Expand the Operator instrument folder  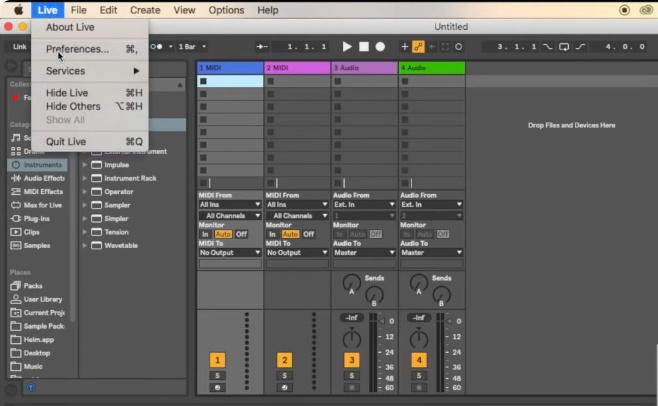tap(84, 192)
